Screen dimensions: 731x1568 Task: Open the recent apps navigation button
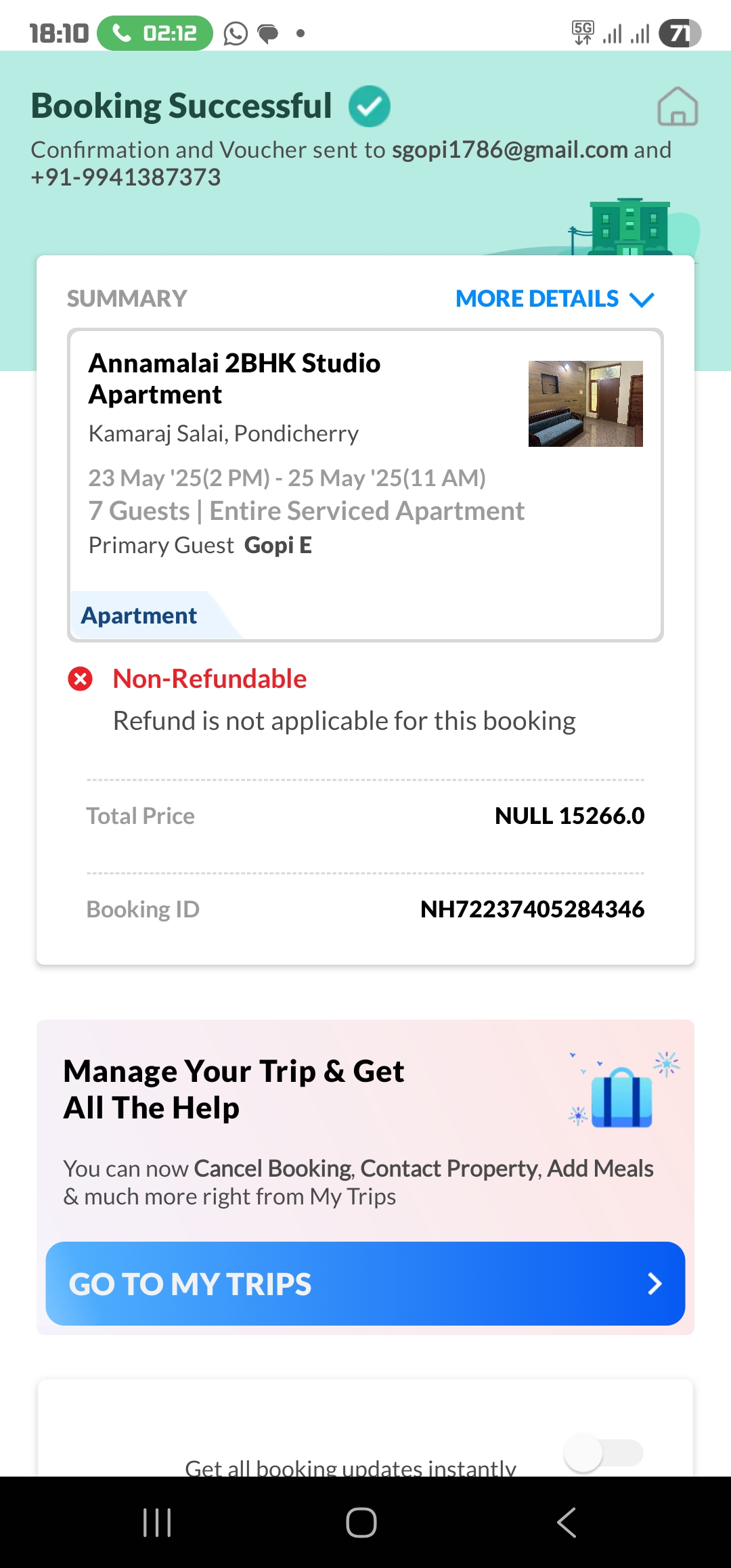pyautogui.click(x=157, y=1523)
